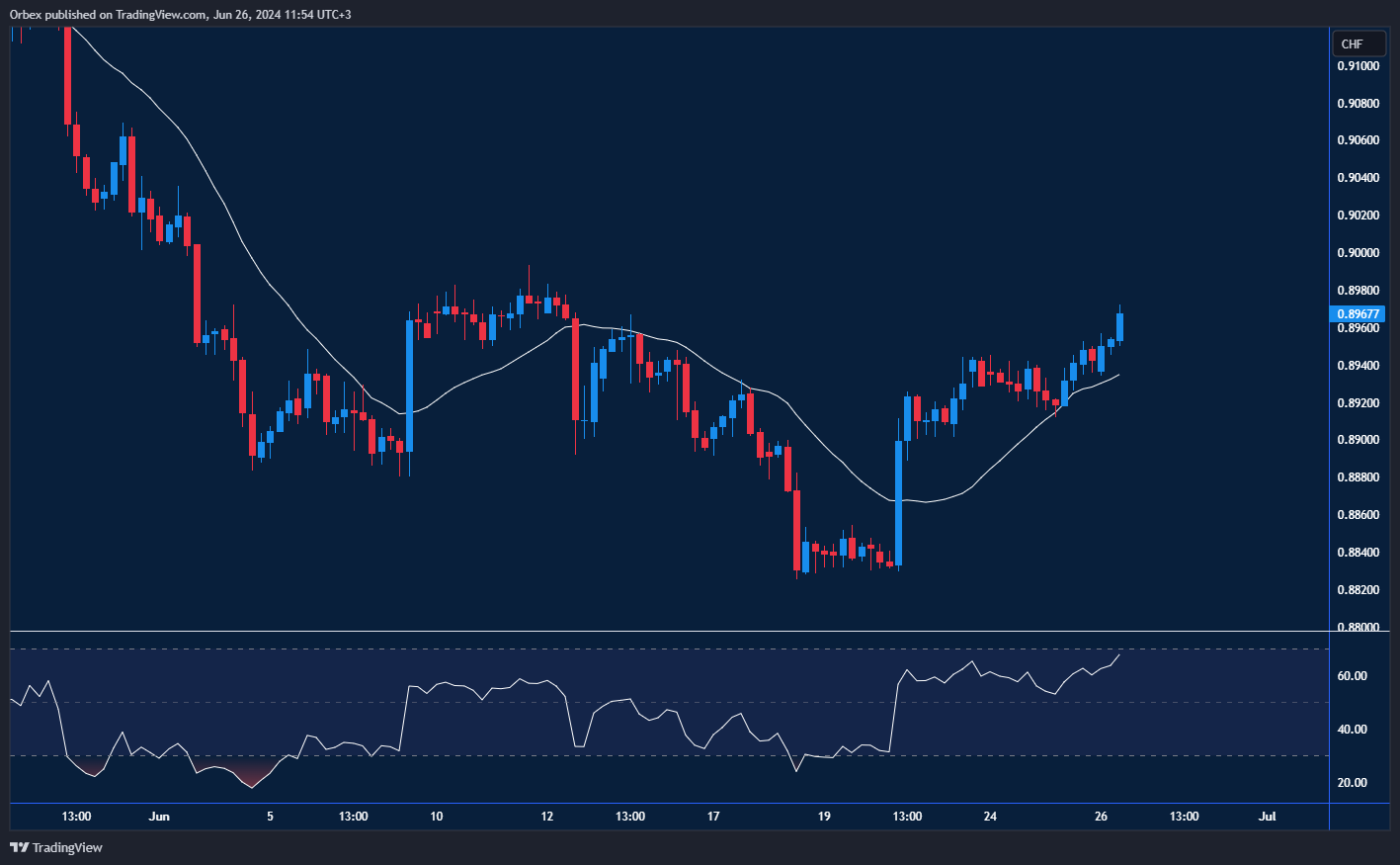Viewport: 1400px width, 865px height.
Task: Select the latest blue candle at far right
Action: [1119, 327]
